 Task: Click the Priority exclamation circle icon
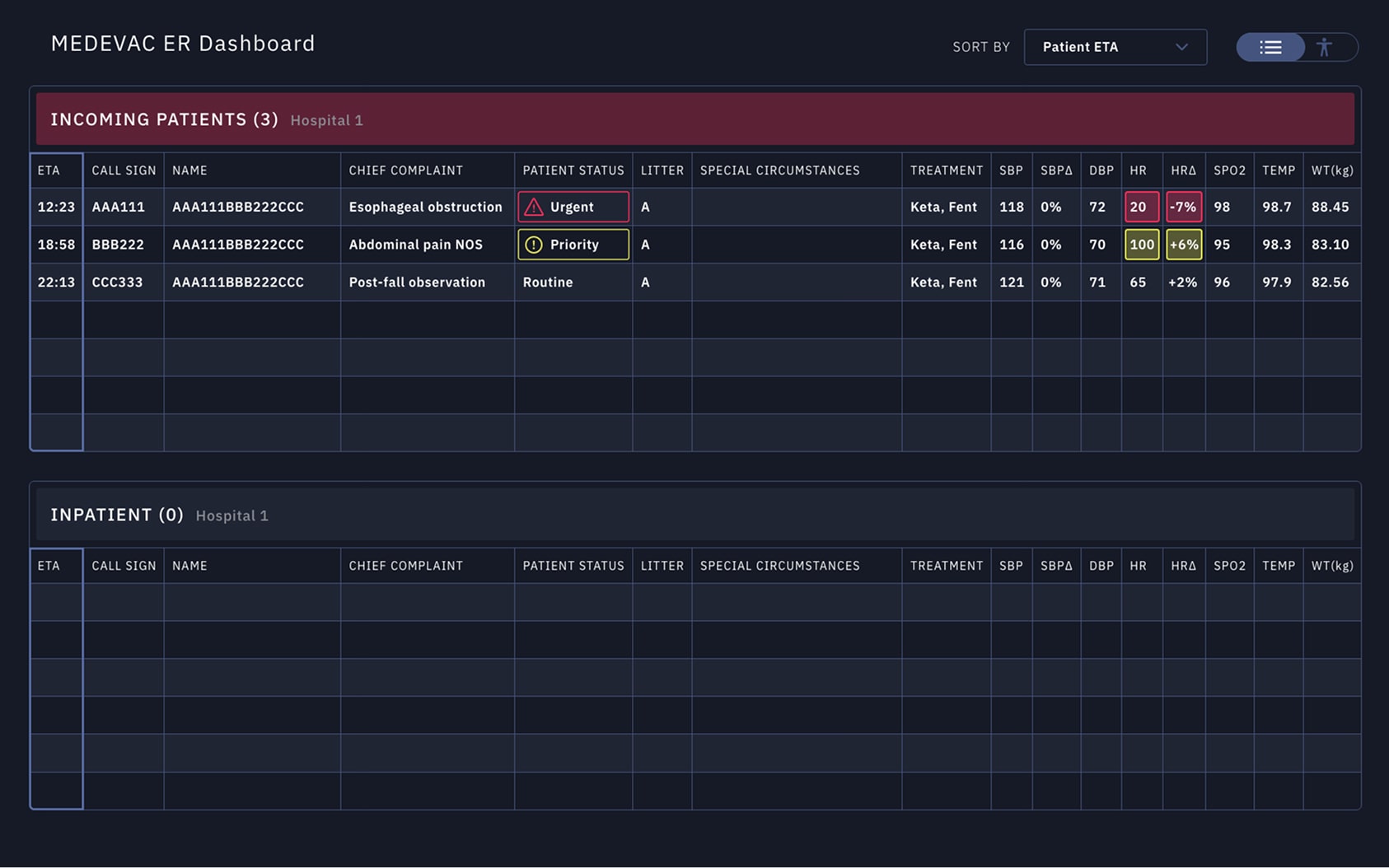(x=534, y=245)
